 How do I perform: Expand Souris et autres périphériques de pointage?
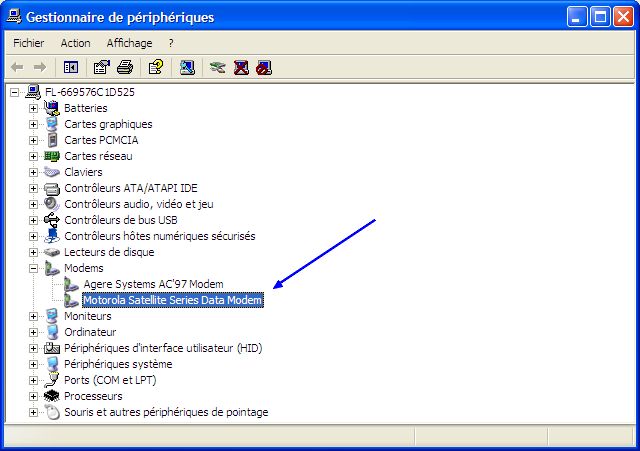tap(33, 412)
